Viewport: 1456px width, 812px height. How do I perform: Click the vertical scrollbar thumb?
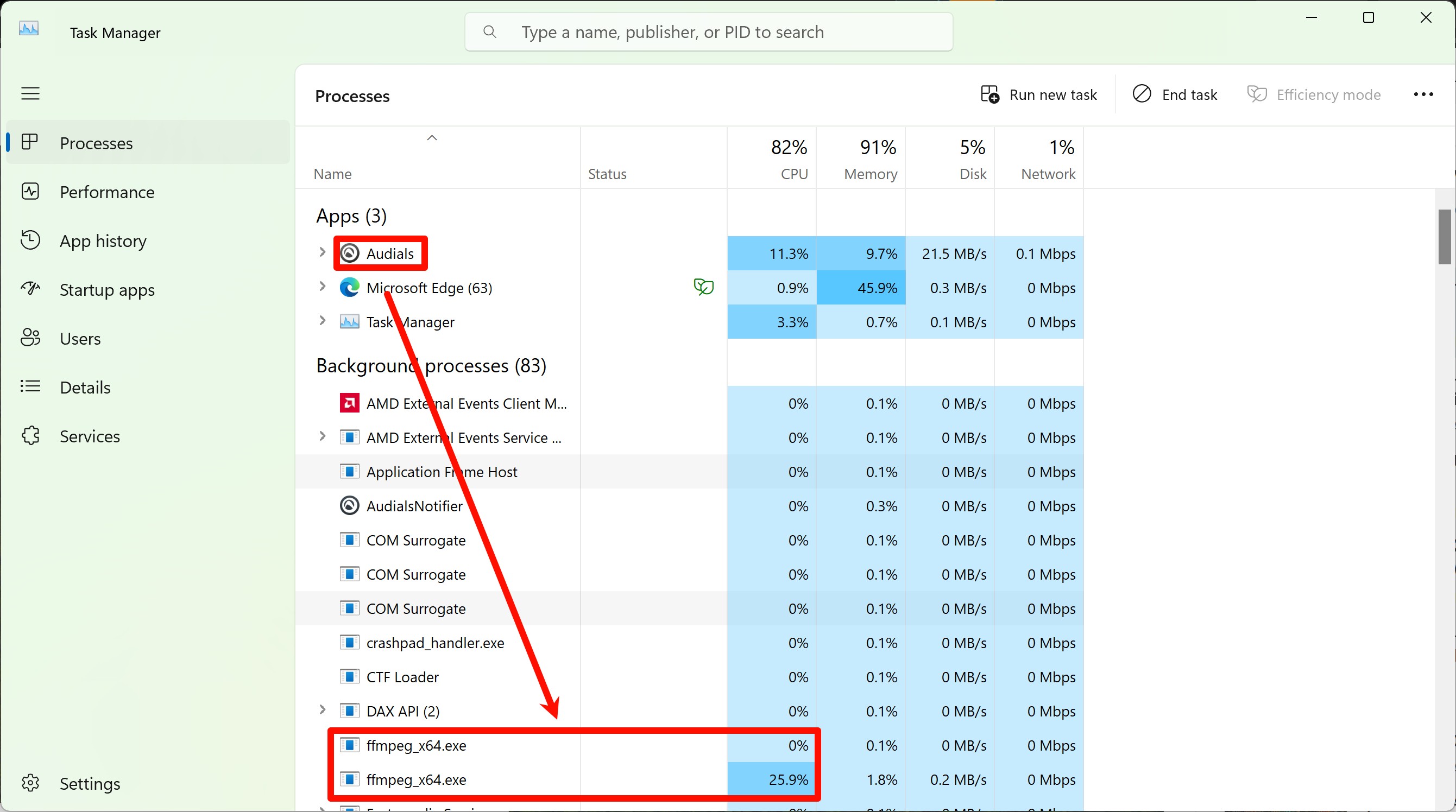click(1445, 236)
